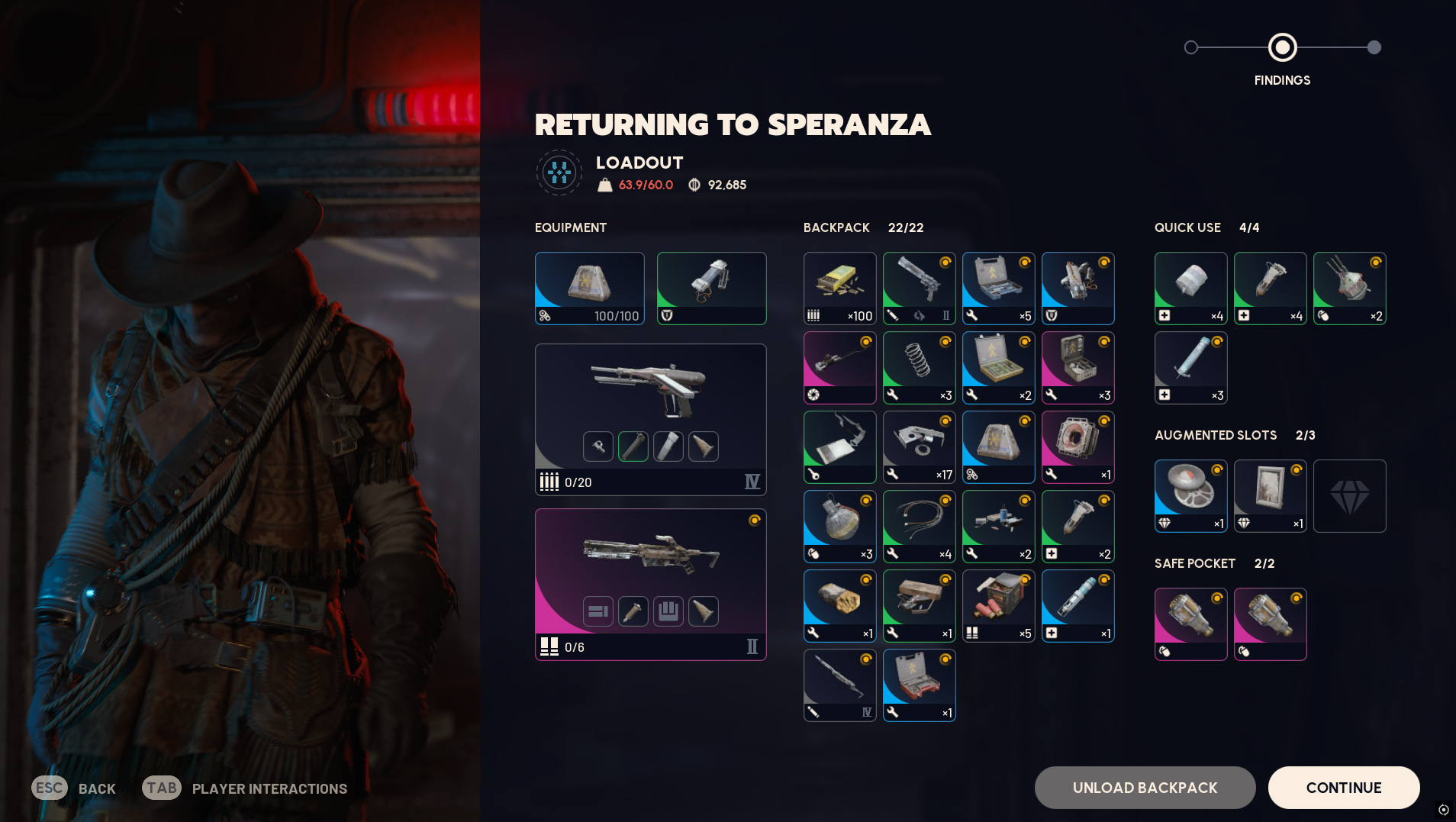Image resolution: width=1456 pixels, height=822 pixels.
Task: Select the Findings progress step
Action: (1282, 47)
